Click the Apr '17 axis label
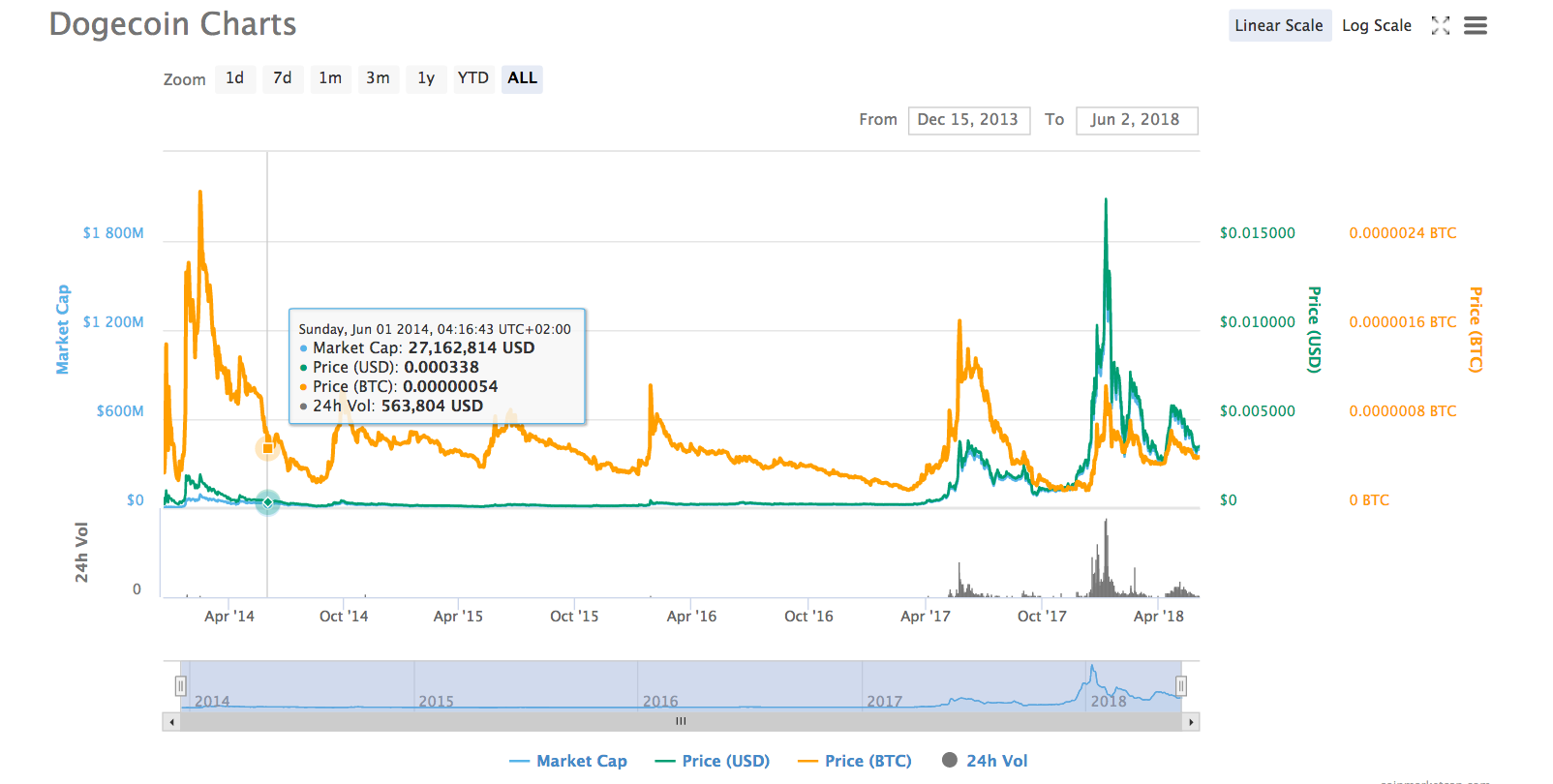 (x=926, y=617)
